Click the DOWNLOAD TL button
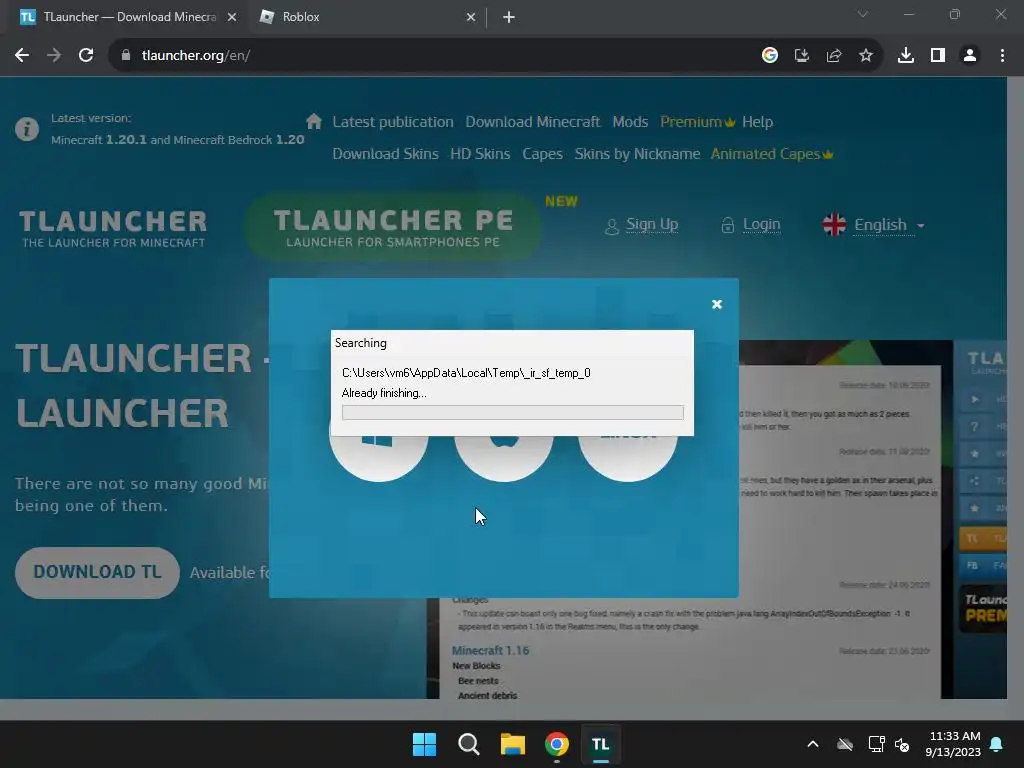 point(97,572)
